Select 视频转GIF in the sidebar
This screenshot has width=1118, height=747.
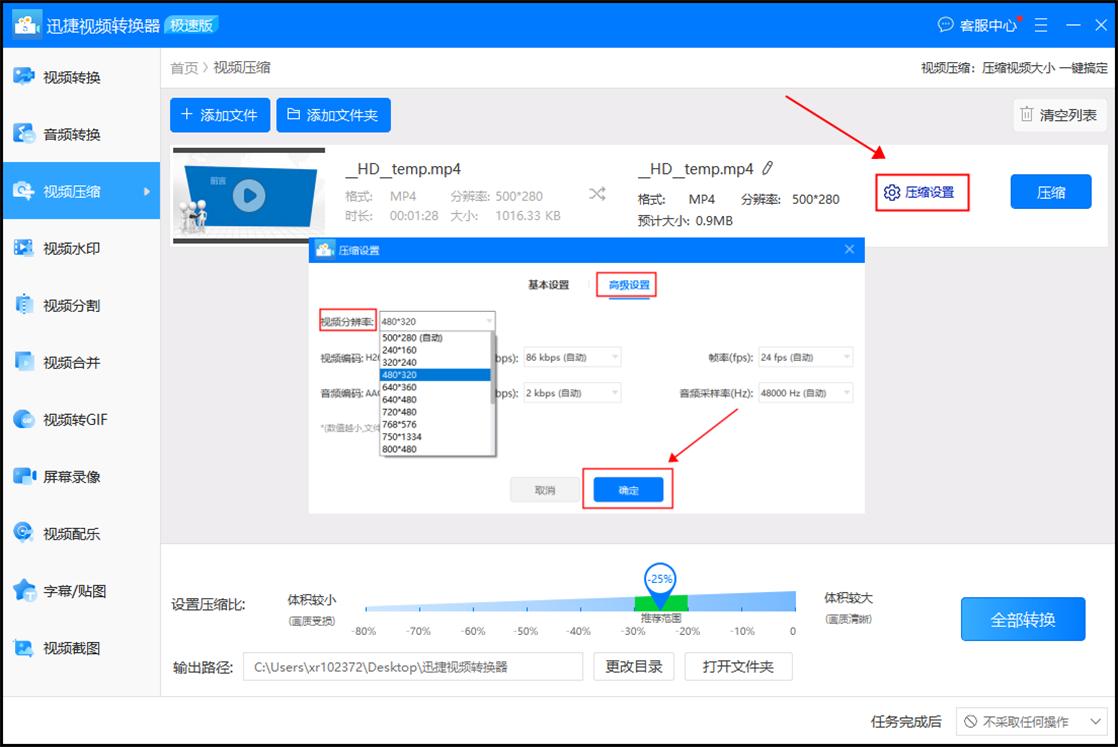pyautogui.click(x=64, y=419)
